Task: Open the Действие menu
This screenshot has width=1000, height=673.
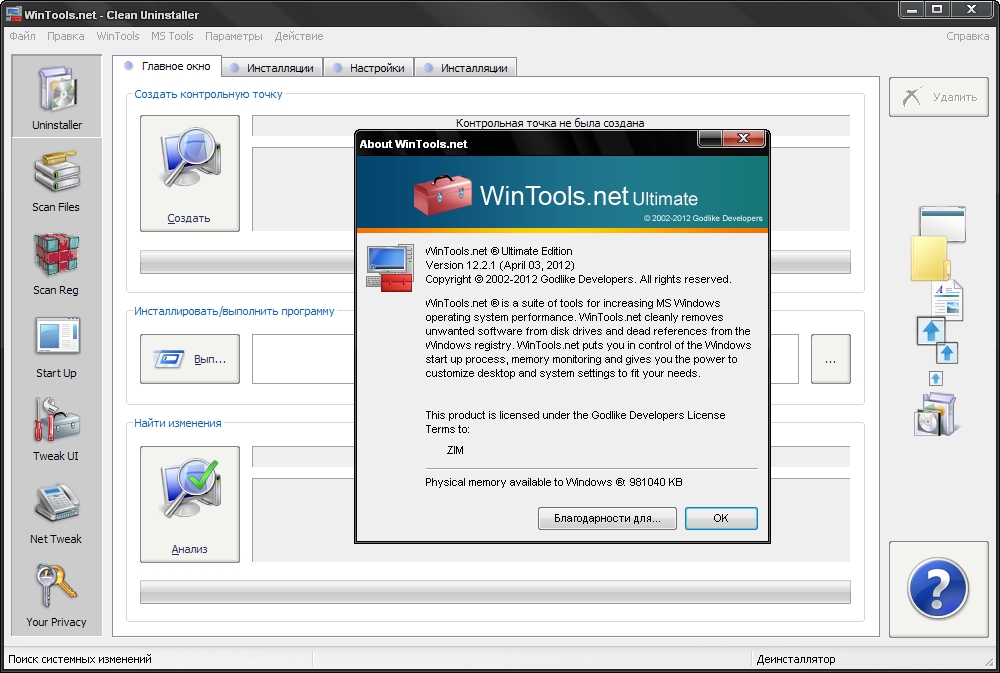Action: pos(298,36)
